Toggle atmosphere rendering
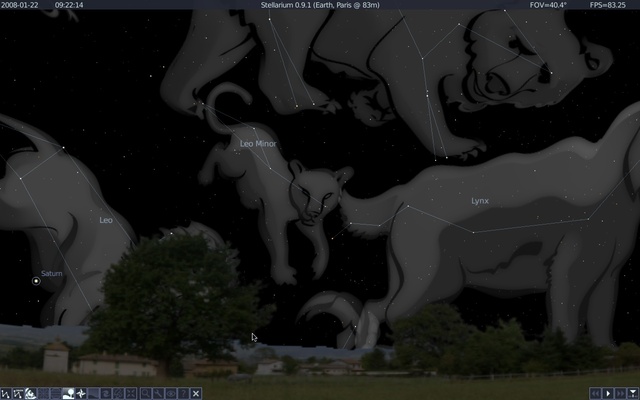Viewport: 640px width, 400px height. (x=93, y=393)
